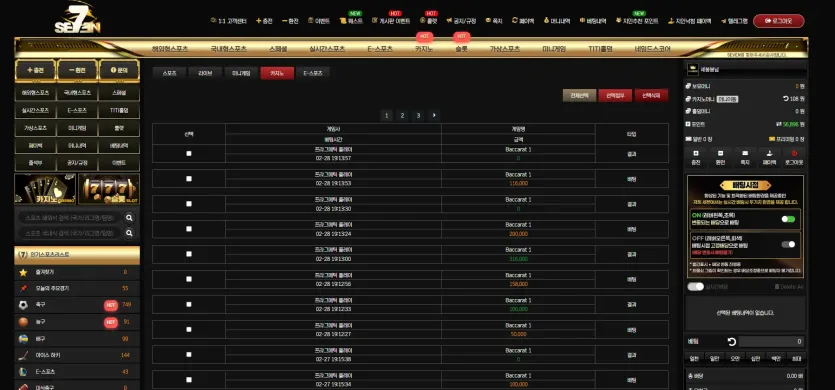Click 충전 icon in the account panel
This screenshot has height=390, width=835.
695,157
